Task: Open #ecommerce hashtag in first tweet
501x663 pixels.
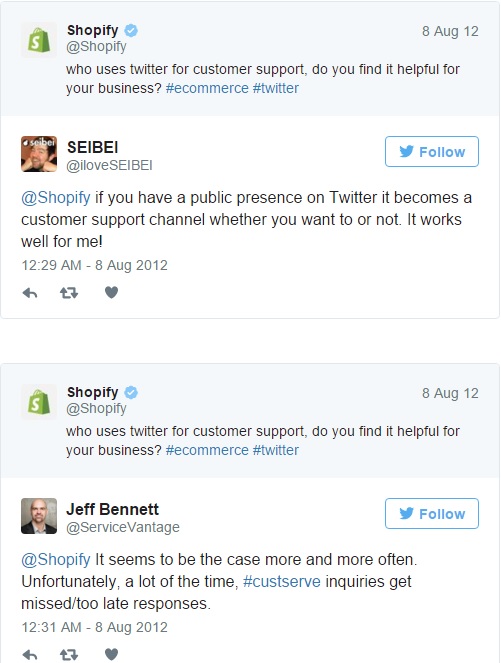Action: pos(207,88)
